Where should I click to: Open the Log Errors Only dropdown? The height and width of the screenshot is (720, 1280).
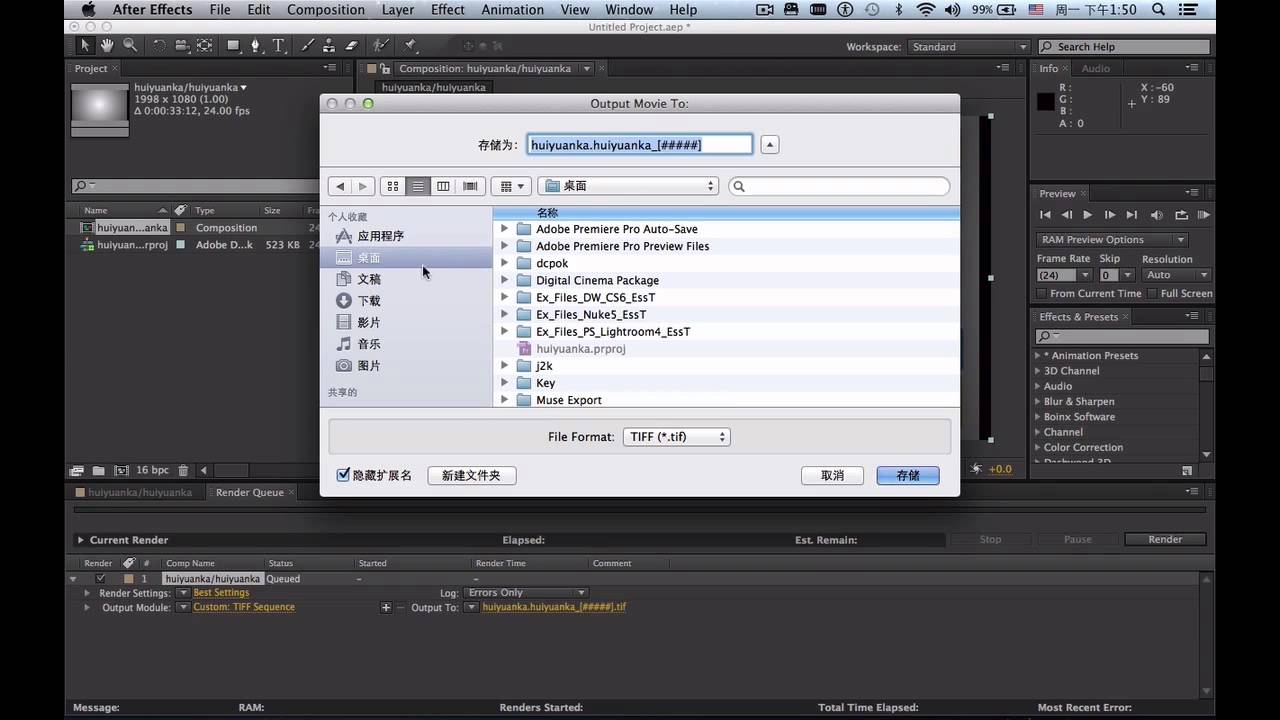tap(526, 593)
